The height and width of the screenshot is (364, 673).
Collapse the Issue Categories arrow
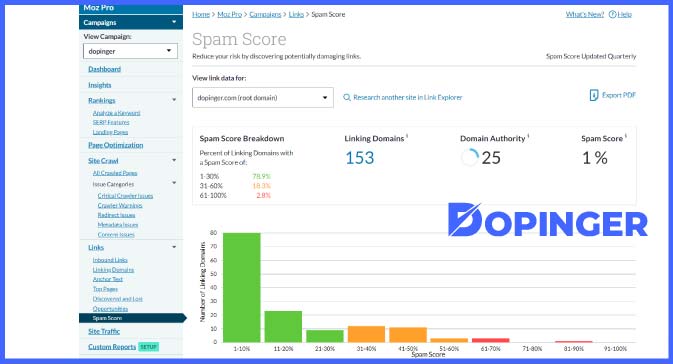point(174,183)
